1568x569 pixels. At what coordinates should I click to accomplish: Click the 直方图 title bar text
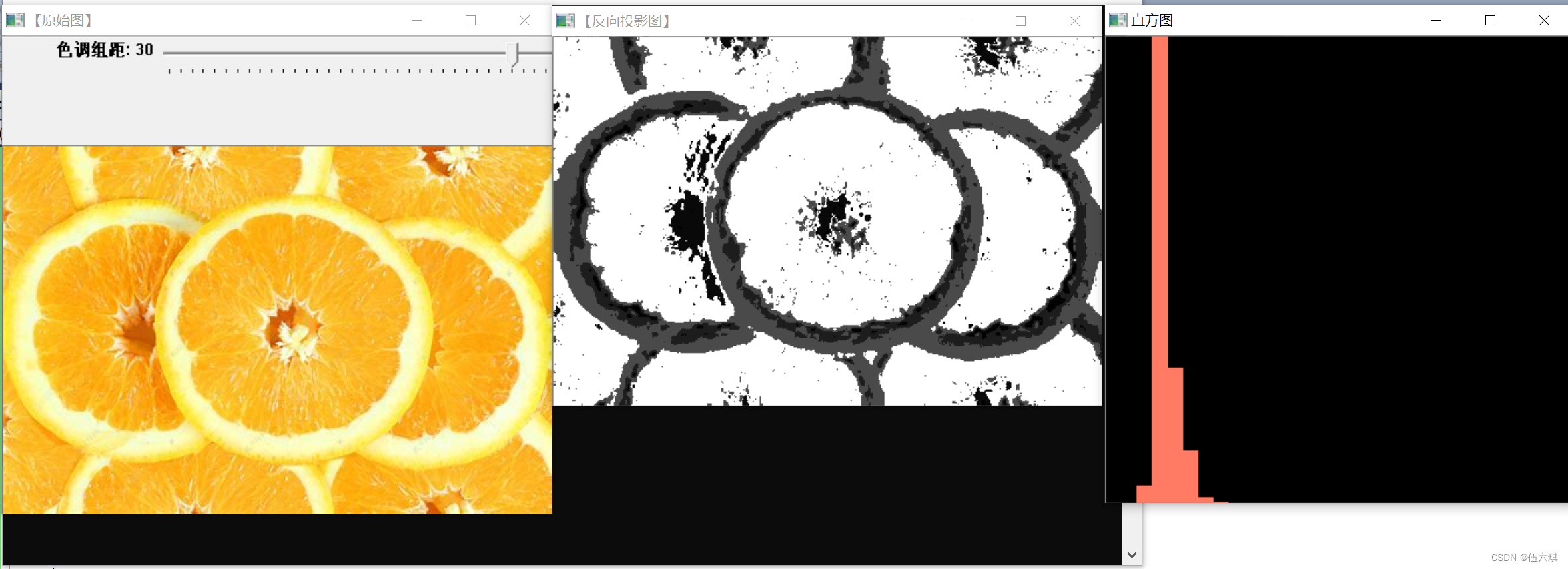point(1152,21)
